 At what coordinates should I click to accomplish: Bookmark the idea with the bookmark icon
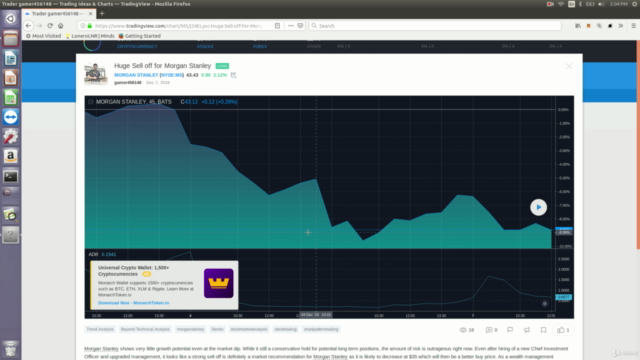(x=543, y=330)
